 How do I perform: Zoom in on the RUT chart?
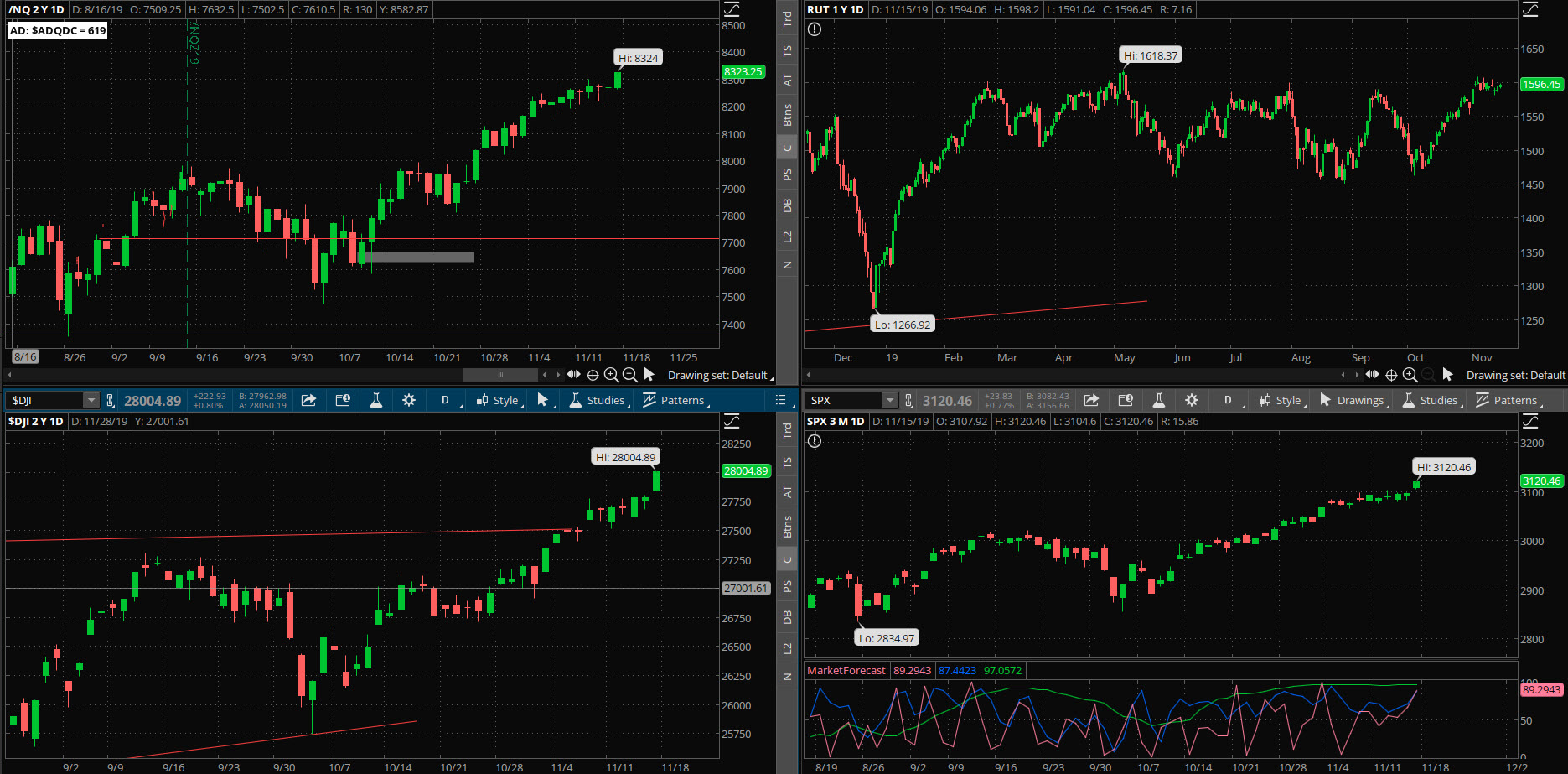coord(1410,375)
